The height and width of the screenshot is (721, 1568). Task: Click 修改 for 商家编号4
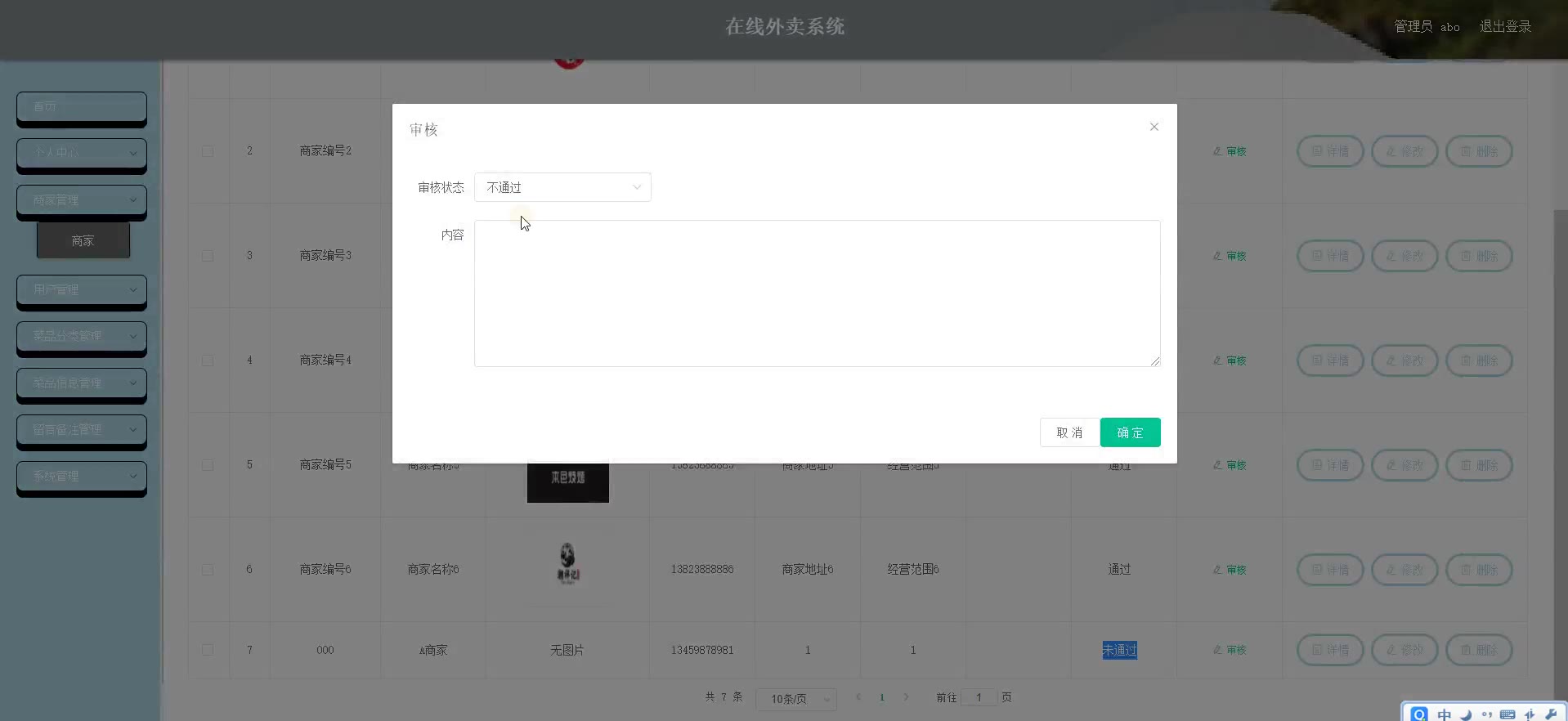click(x=1404, y=360)
